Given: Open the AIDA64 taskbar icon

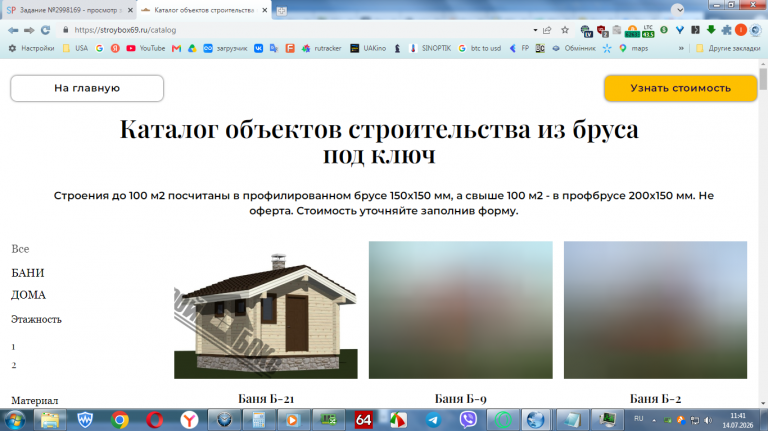Looking at the screenshot, I should click(x=363, y=420).
